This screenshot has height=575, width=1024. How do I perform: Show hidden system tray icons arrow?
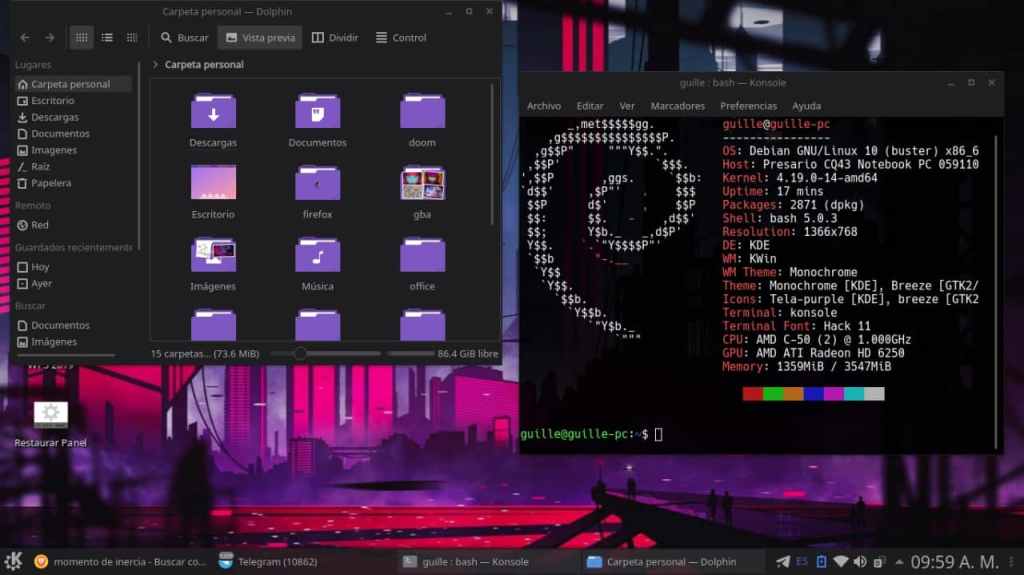click(x=898, y=562)
